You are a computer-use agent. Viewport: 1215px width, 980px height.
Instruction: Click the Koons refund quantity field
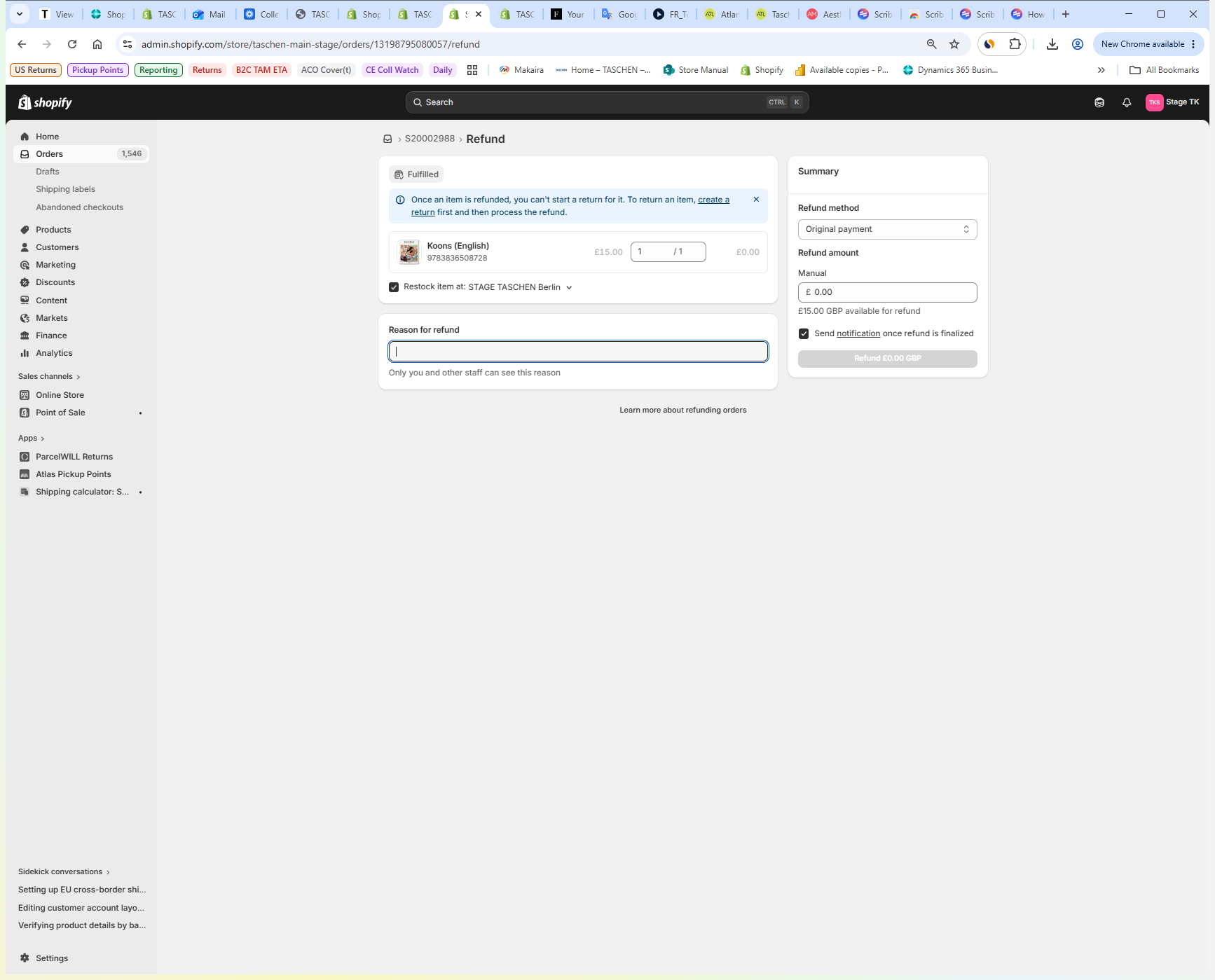[668, 251]
